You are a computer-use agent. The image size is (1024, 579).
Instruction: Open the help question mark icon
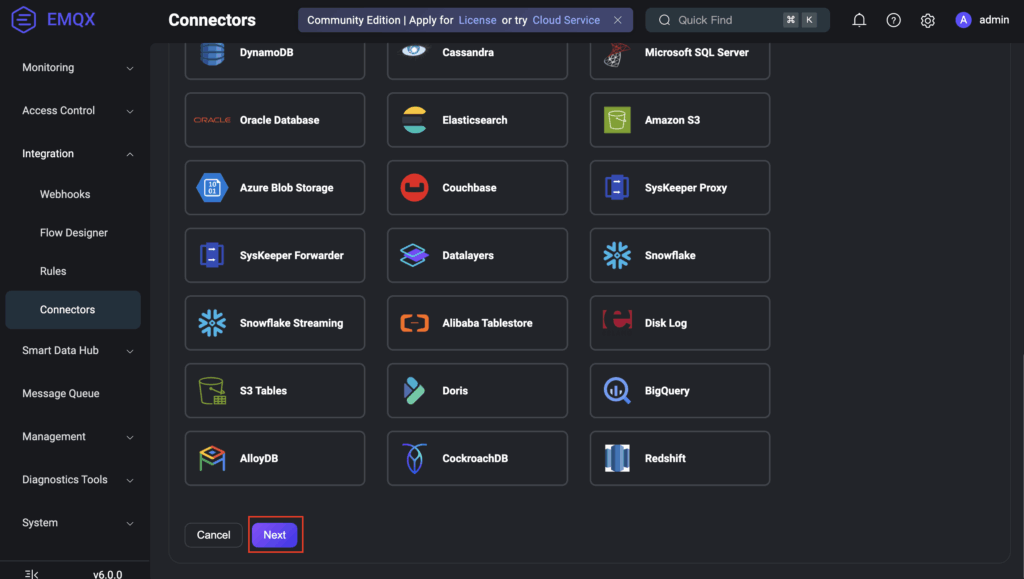(x=894, y=20)
